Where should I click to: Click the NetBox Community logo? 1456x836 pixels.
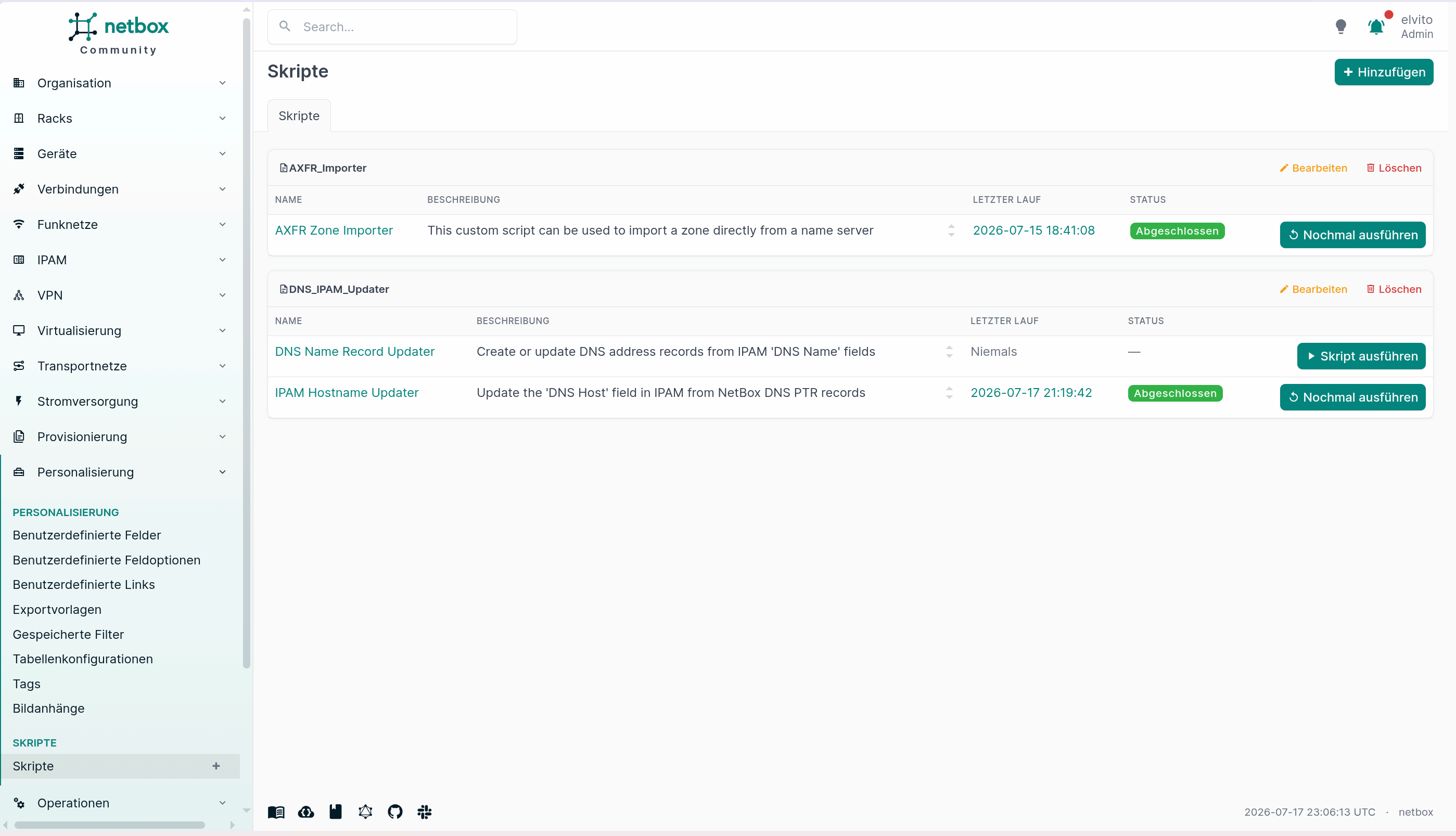(x=119, y=33)
